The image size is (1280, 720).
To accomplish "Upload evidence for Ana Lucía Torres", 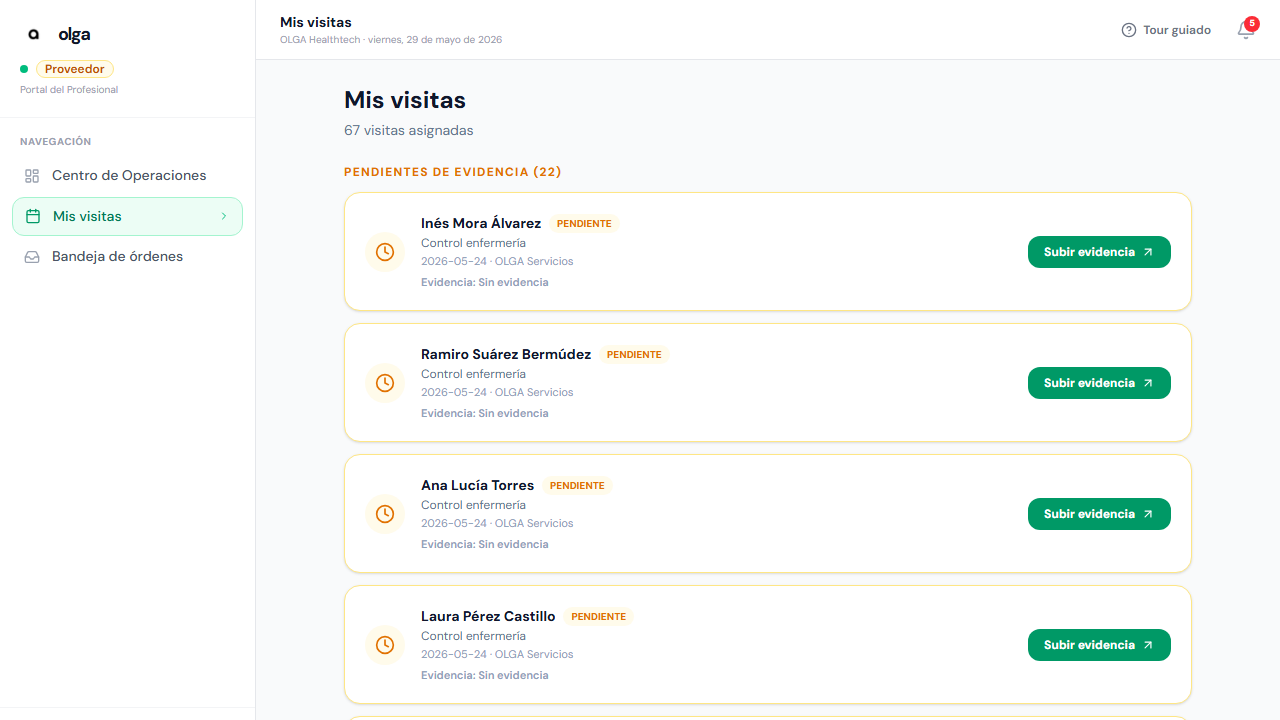I will tap(1099, 514).
